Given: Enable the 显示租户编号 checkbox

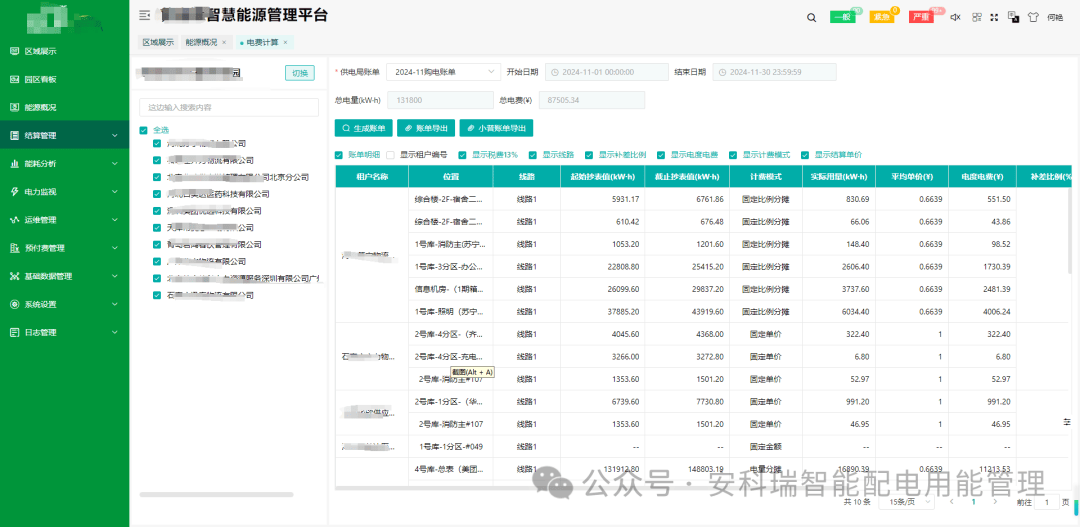Looking at the screenshot, I should click(392, 155).
